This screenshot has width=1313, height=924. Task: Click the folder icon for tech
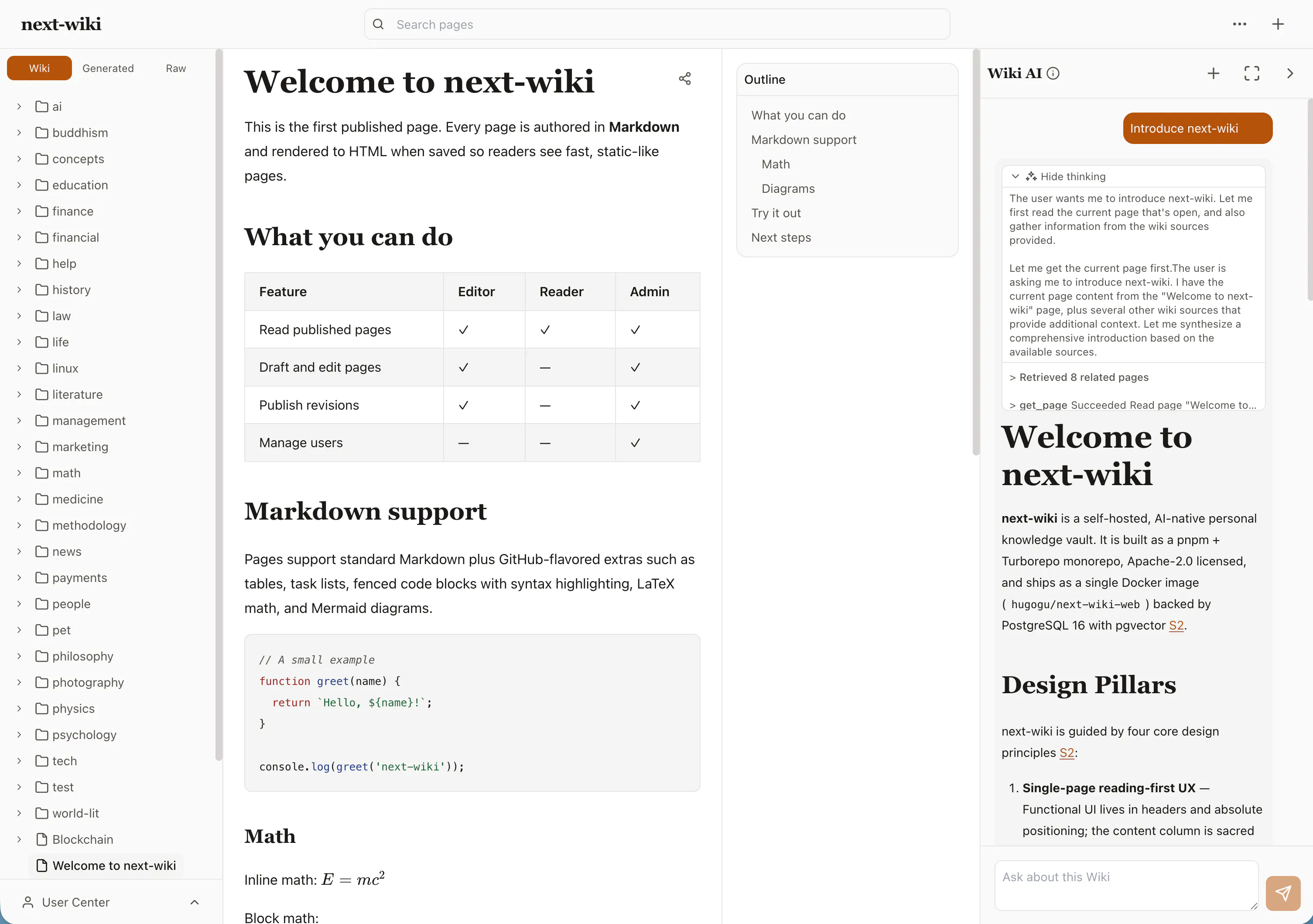tap(42, 761)
